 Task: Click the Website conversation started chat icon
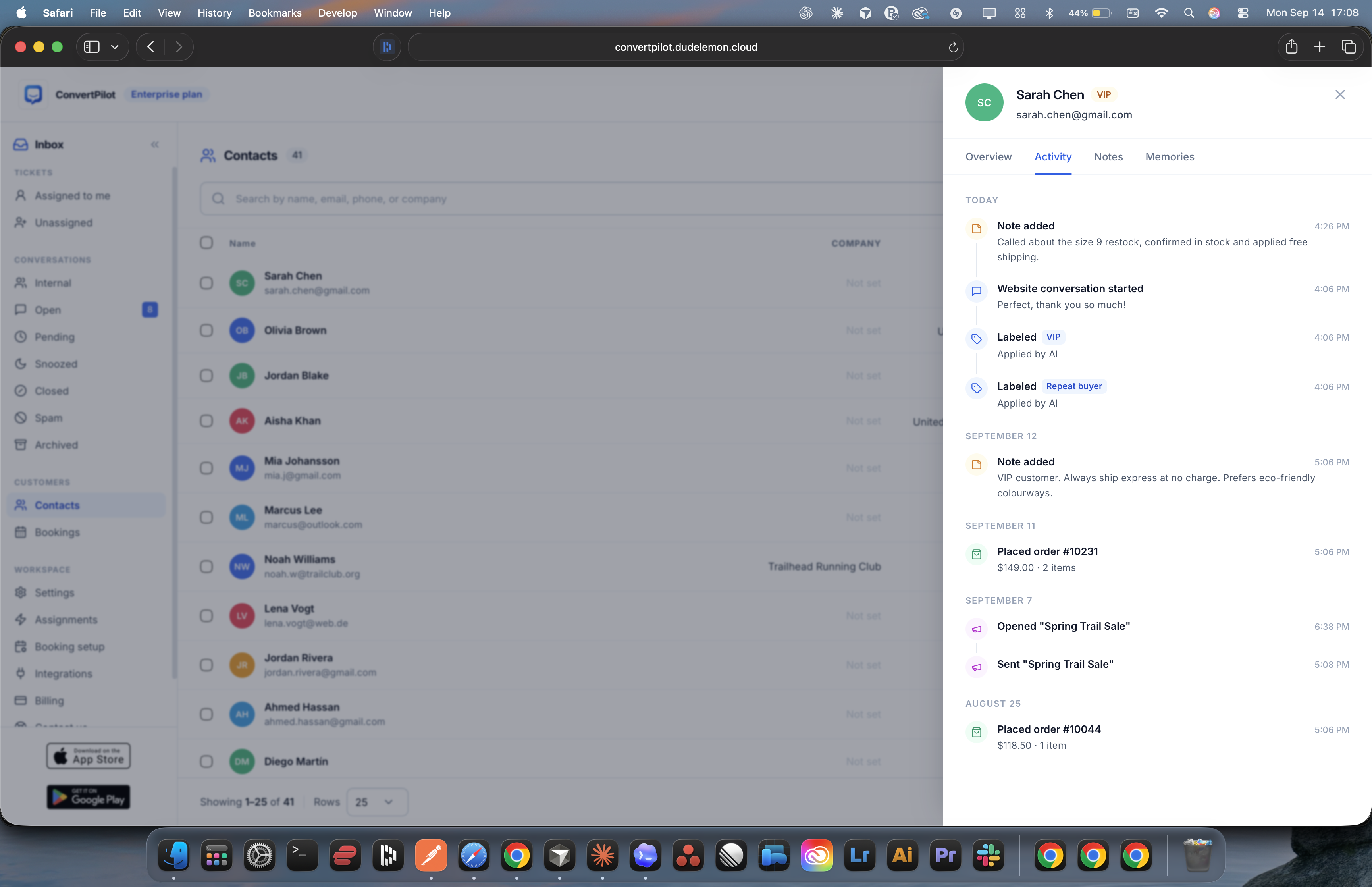click(976, 291)
